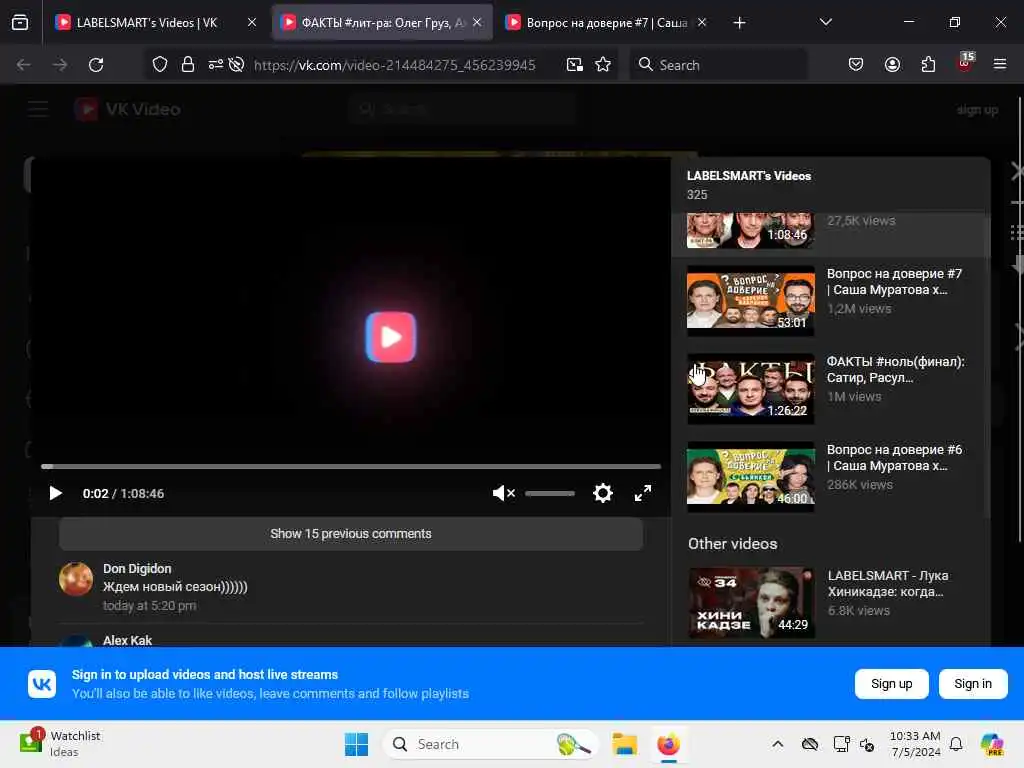Click the large red VK play button in the video
The image size is (1024, 768).
click(391, 337)
